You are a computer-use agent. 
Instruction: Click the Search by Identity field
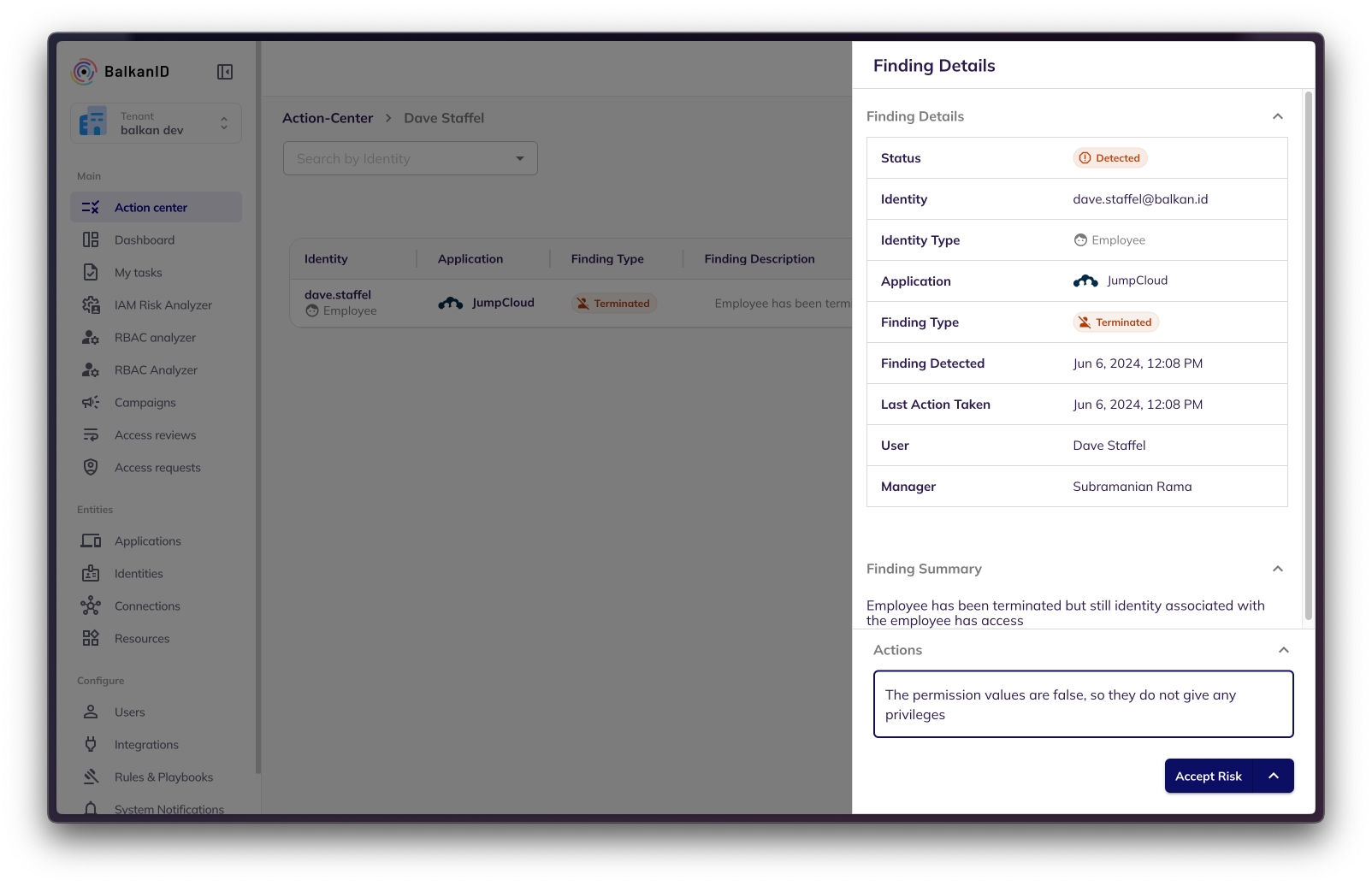tap(411, 158)
